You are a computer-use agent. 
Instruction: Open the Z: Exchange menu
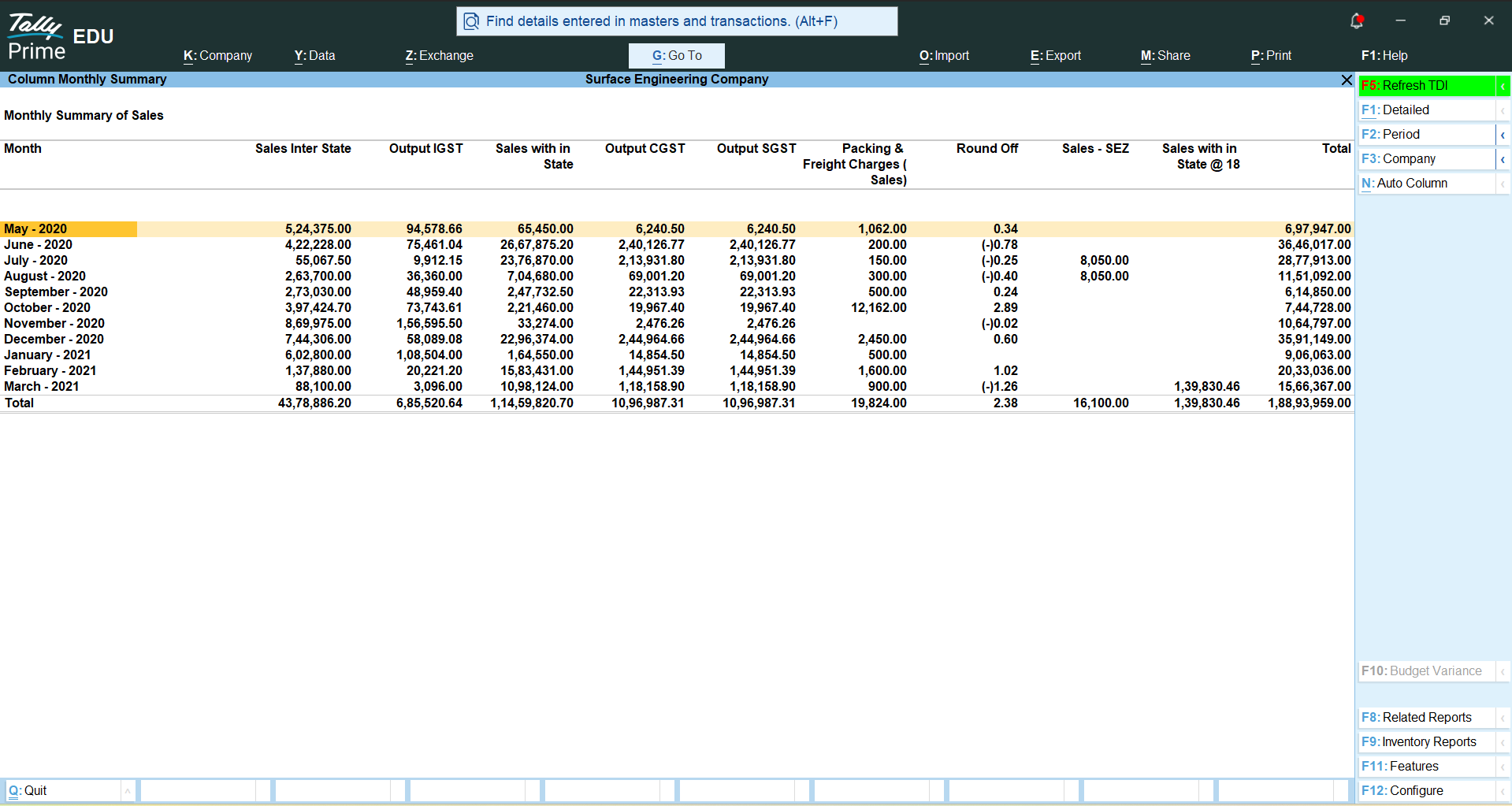click(439, 56)
